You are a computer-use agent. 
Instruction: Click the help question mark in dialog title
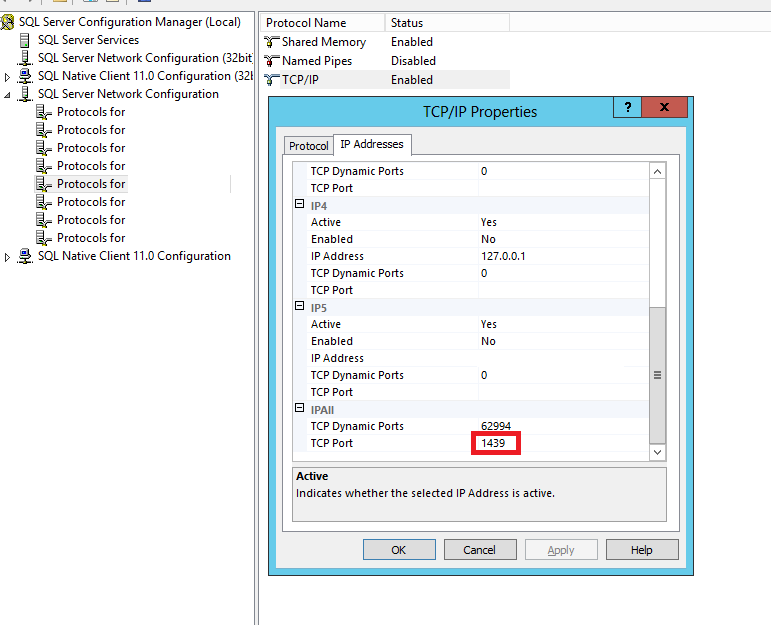tap(627, 107)
